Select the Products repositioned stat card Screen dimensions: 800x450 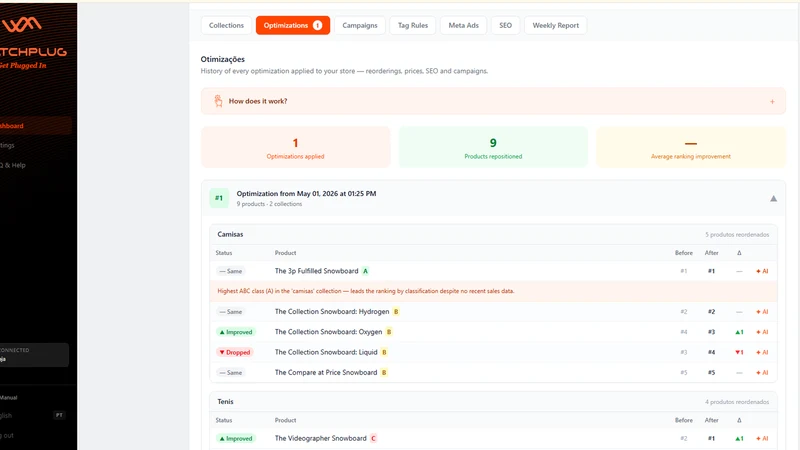[493, 147]
